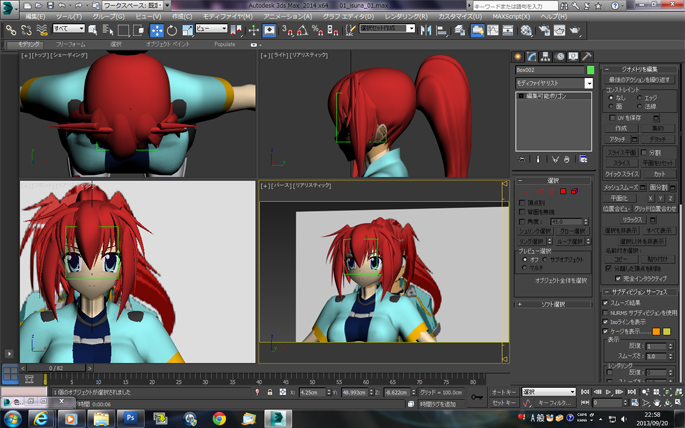This screenshot has width=685, height=428.
Task: Click the Align tool icon
Action: click(442, 30)
